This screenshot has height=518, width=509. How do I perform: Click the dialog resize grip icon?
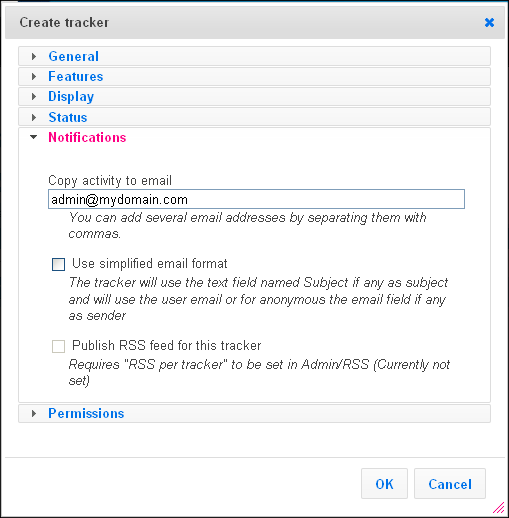[499, 508]
